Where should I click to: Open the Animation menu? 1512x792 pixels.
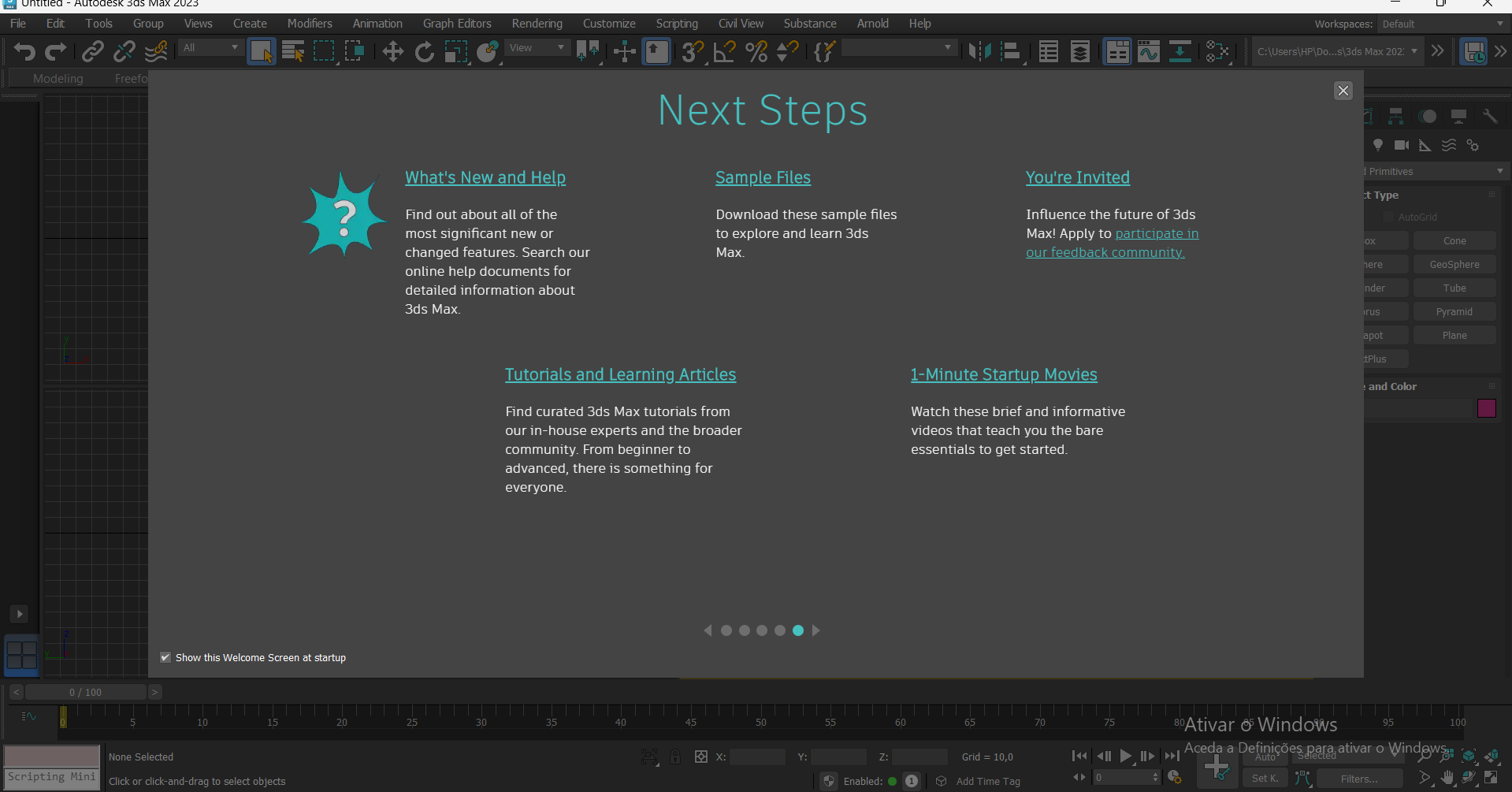[377, 24]
